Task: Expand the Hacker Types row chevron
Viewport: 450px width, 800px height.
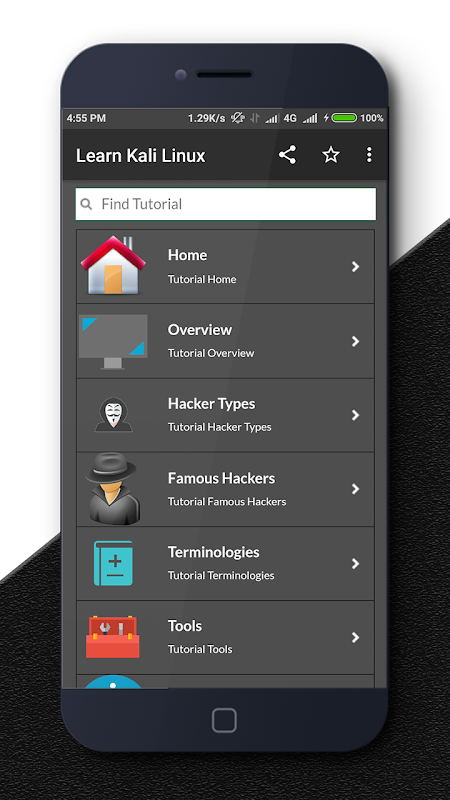Action: (356, 415)
